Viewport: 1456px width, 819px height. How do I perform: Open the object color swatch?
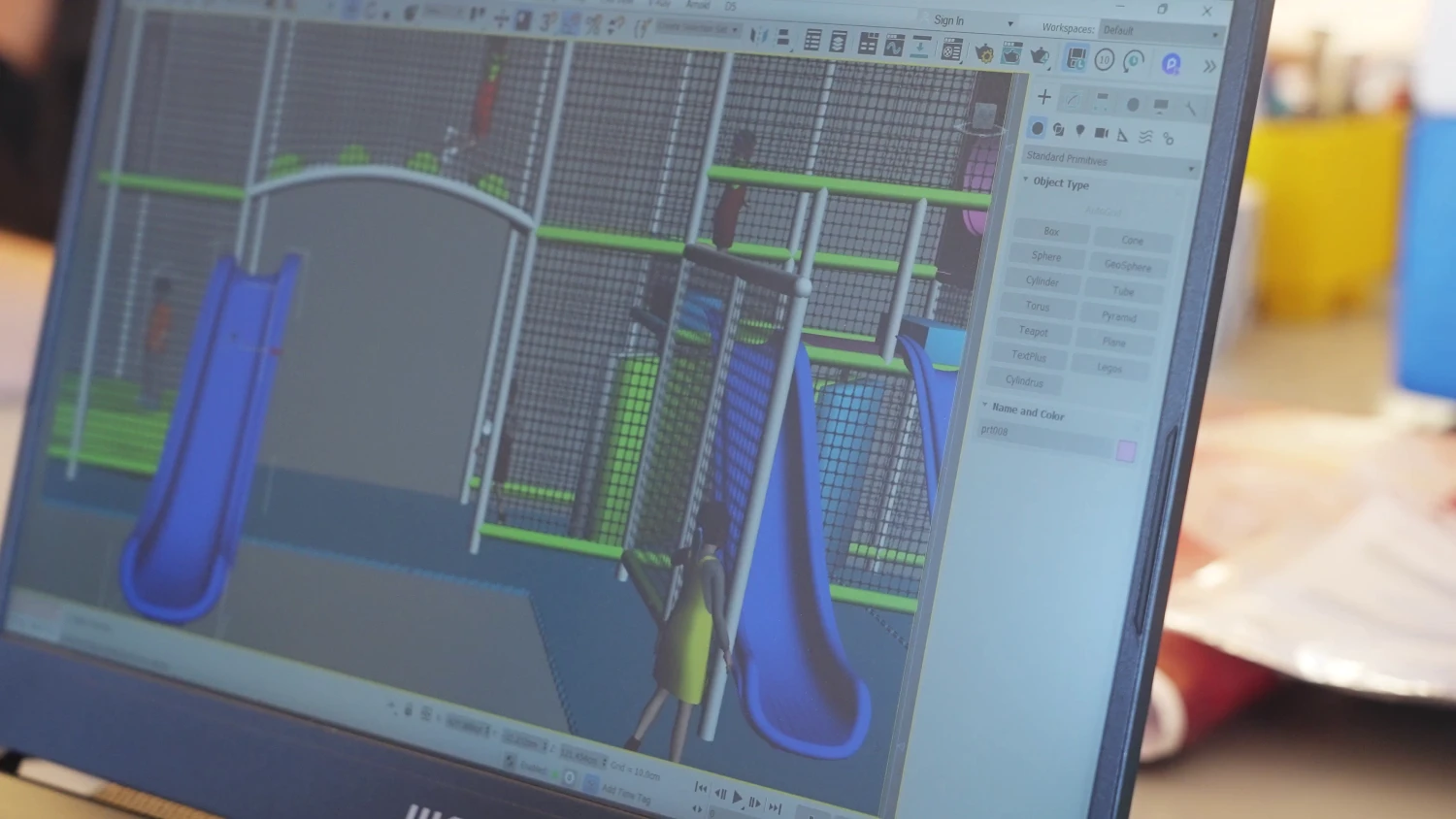pos(1126,450)
